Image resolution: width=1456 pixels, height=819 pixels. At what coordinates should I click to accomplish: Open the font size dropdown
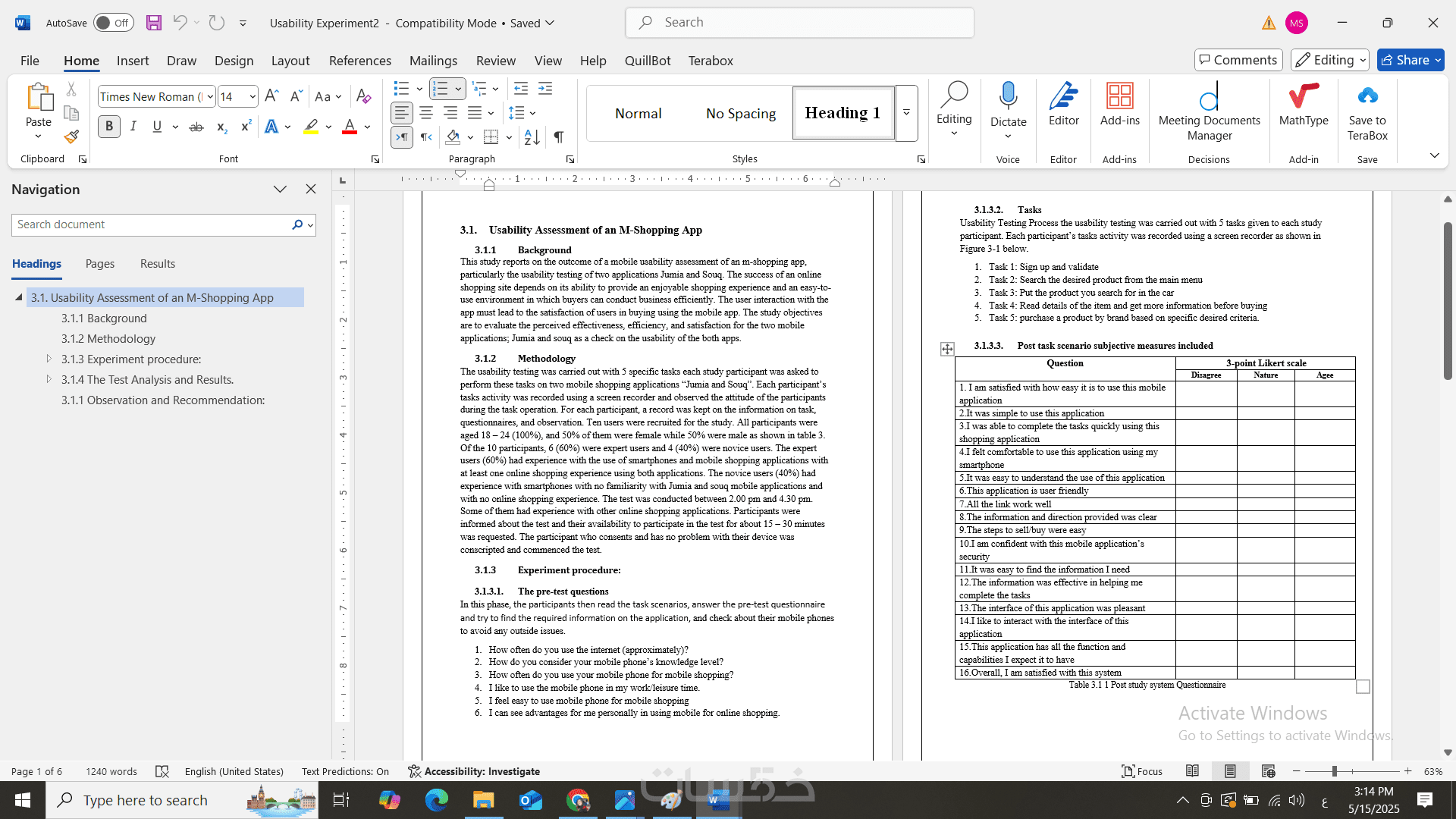pos(253,96)
